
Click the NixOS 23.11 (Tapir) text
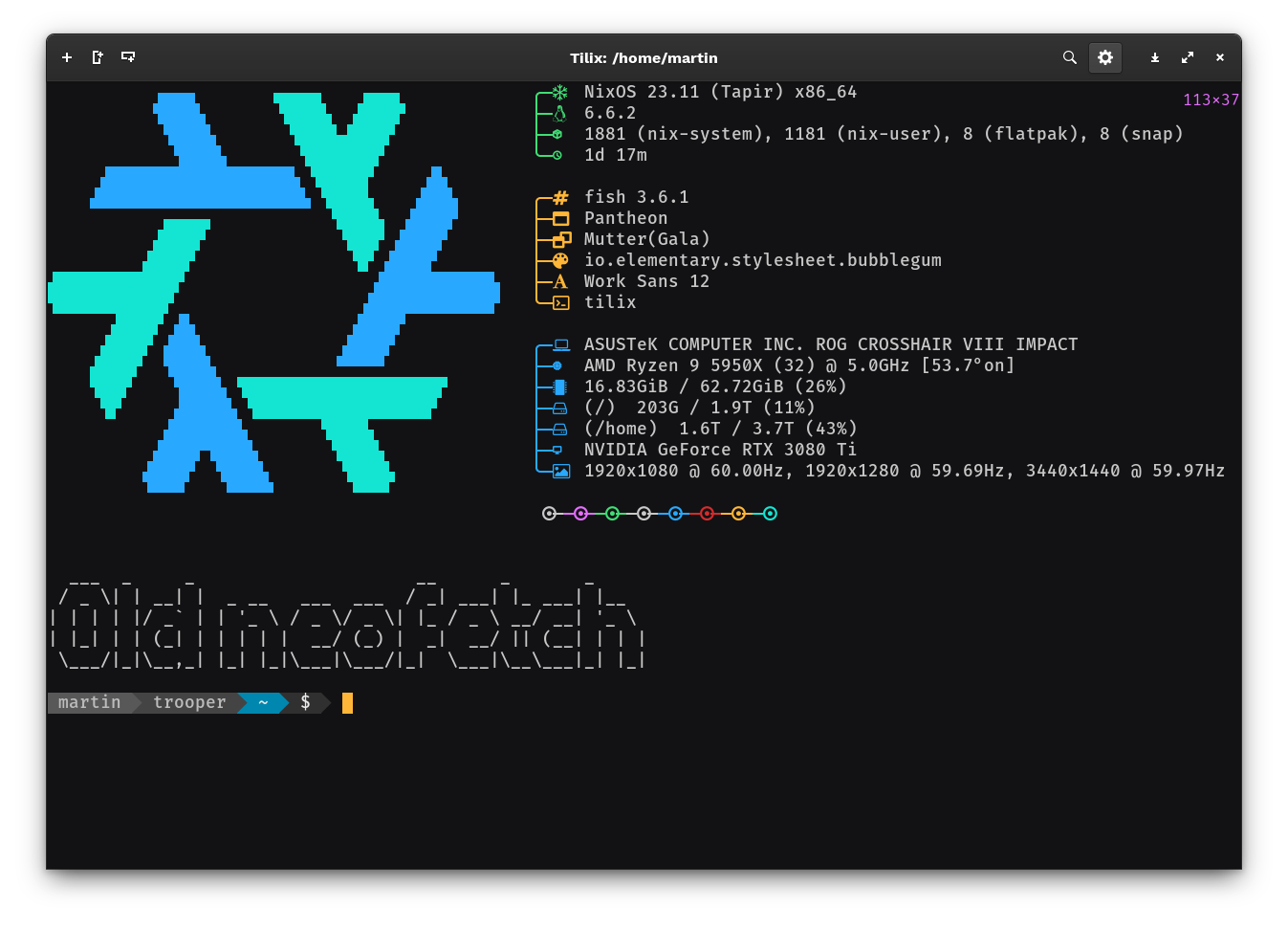pos(684,93)
